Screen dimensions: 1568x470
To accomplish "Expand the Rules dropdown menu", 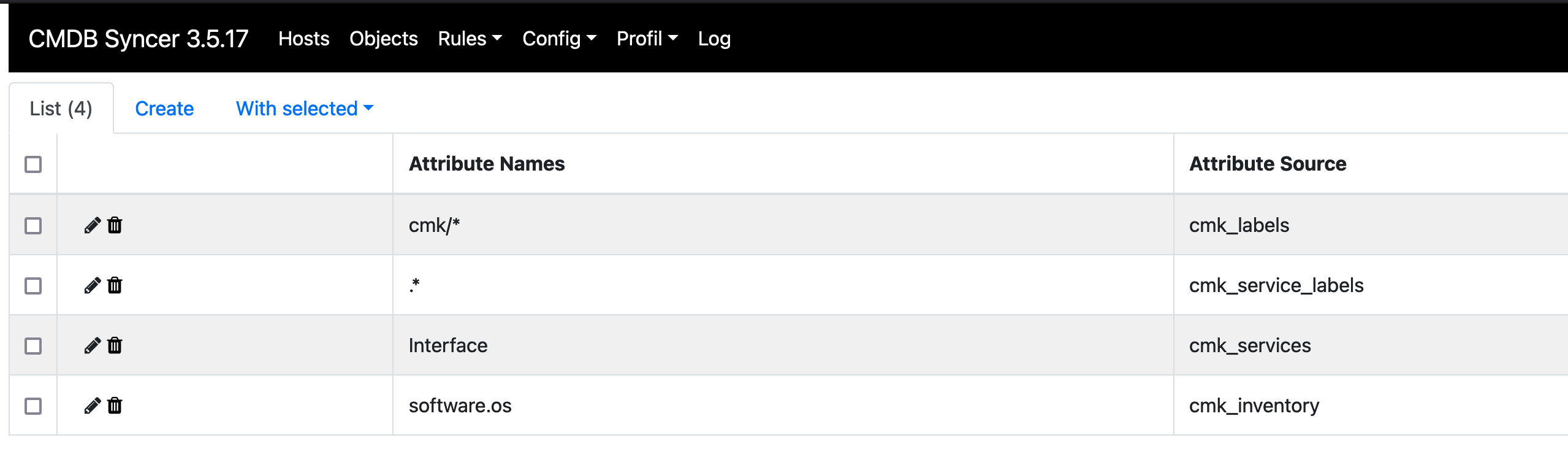I will pos(470,39).
